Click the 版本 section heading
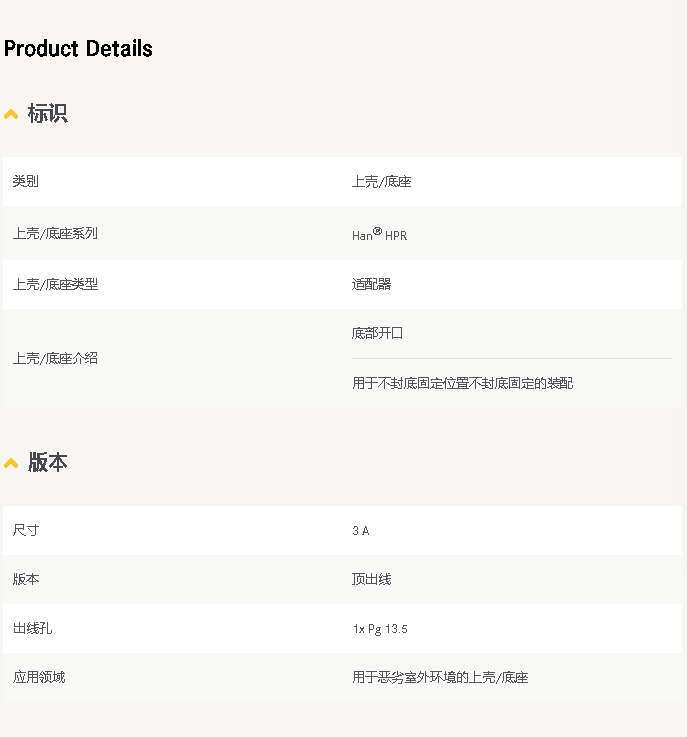 47,462
